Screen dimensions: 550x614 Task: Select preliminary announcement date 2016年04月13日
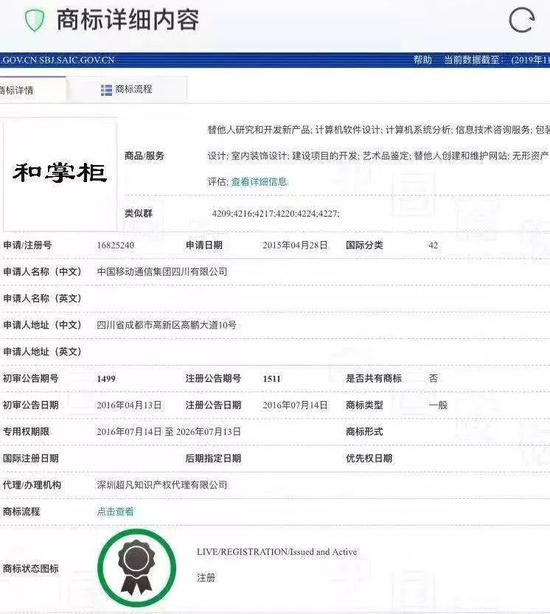[x=129, y=405]
